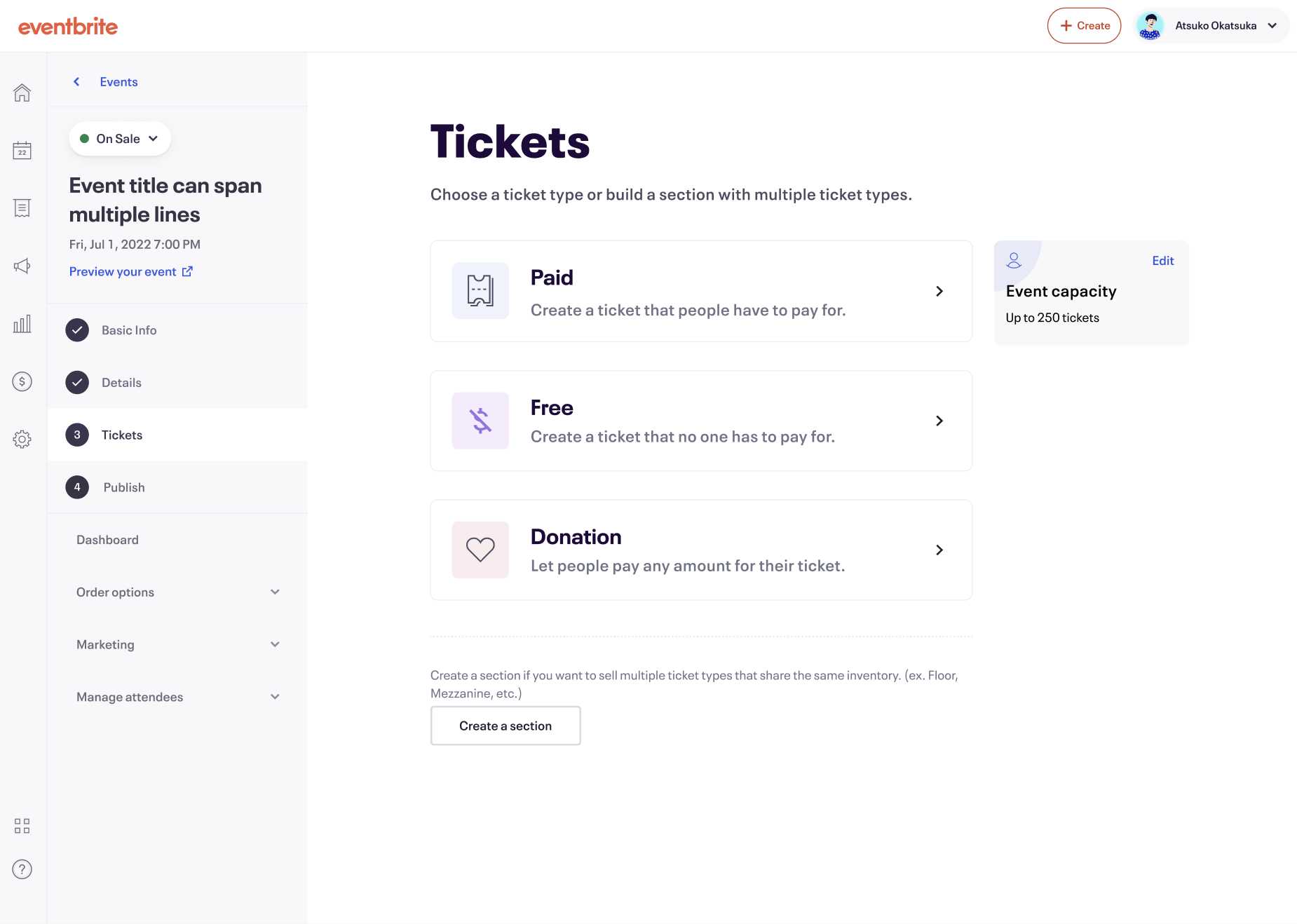Open the calendar events icon
The width and height of the screenshot is (1297, 924).
click(x=22, y=150)
